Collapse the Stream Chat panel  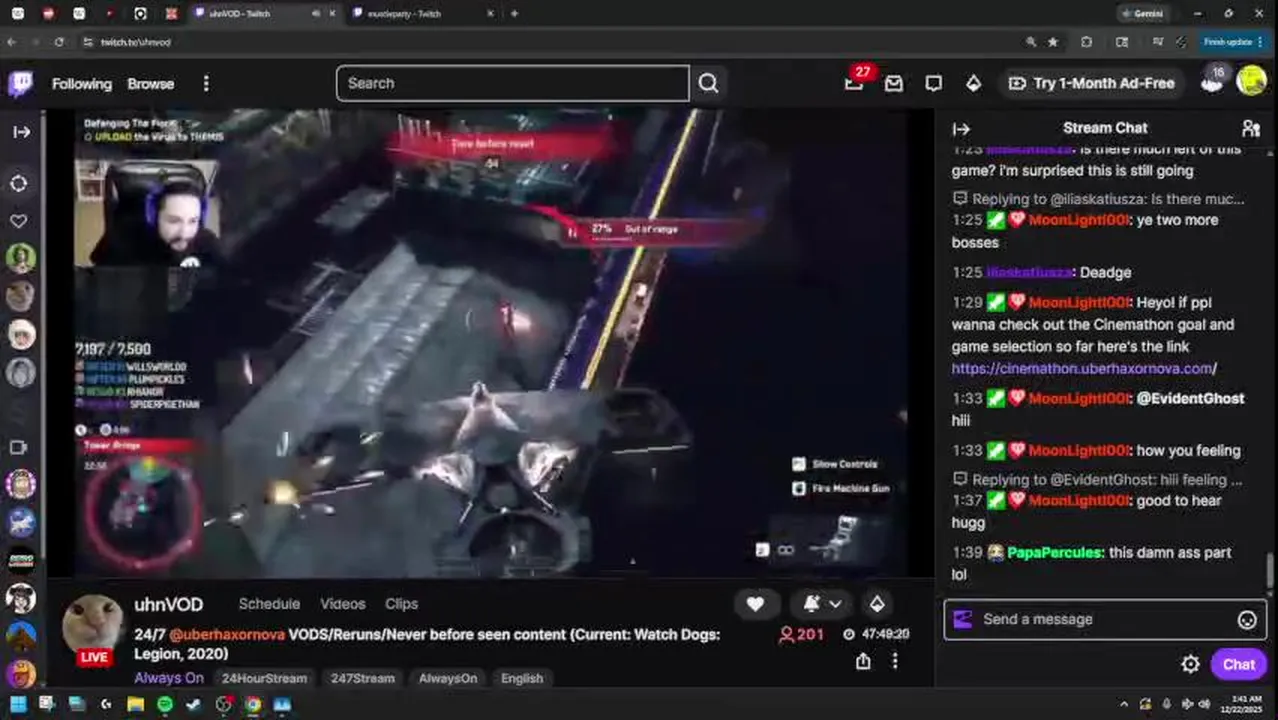click(x=961, y=128)
